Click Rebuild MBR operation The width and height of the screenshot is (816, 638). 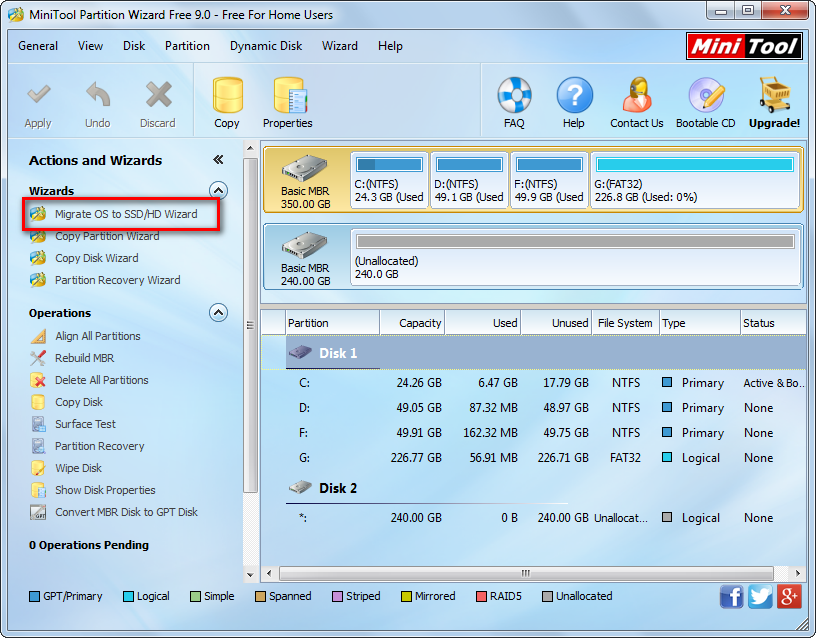tap(84, 358)
